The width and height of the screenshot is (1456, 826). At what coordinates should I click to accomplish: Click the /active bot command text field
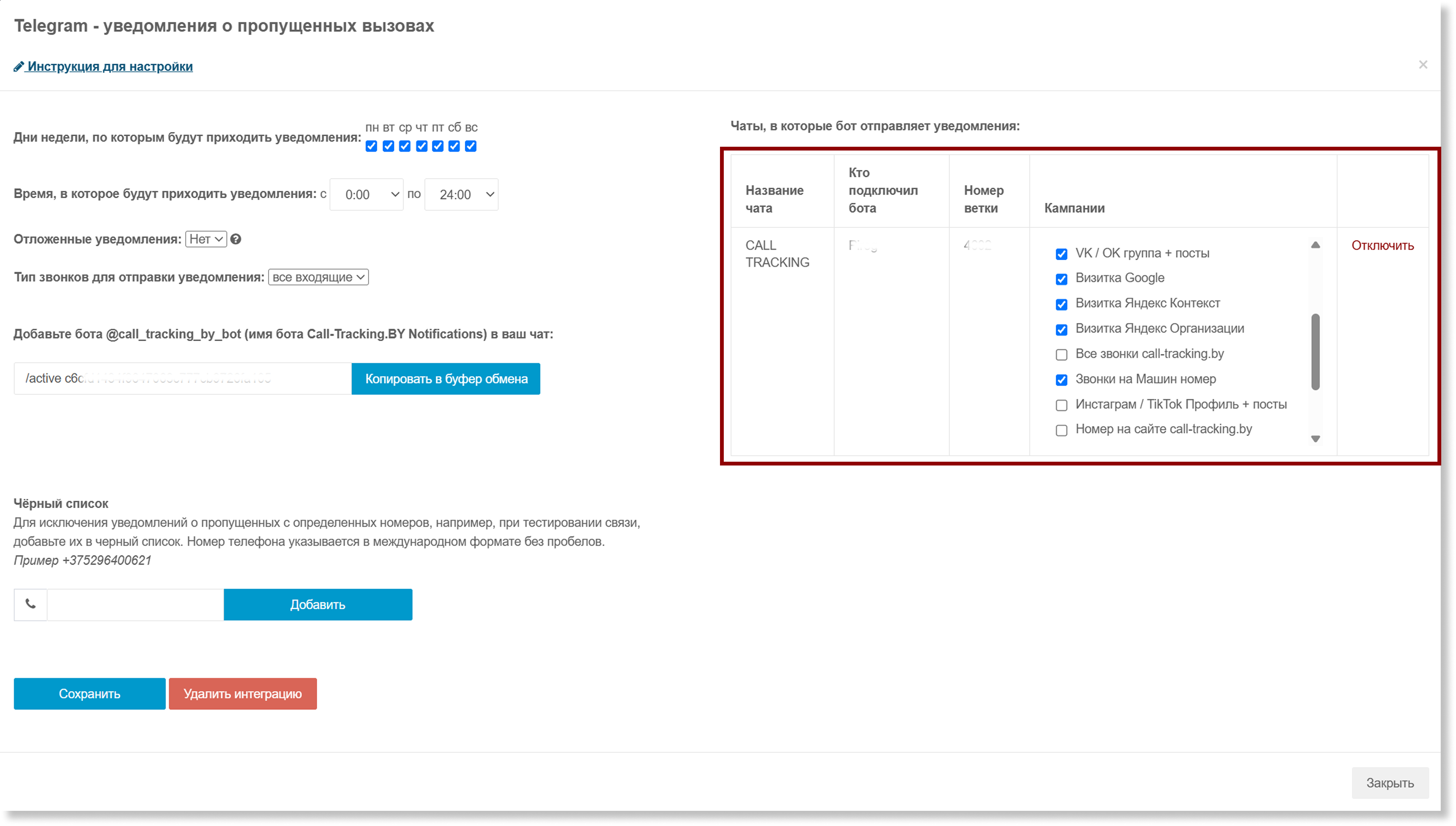(183, 379)
